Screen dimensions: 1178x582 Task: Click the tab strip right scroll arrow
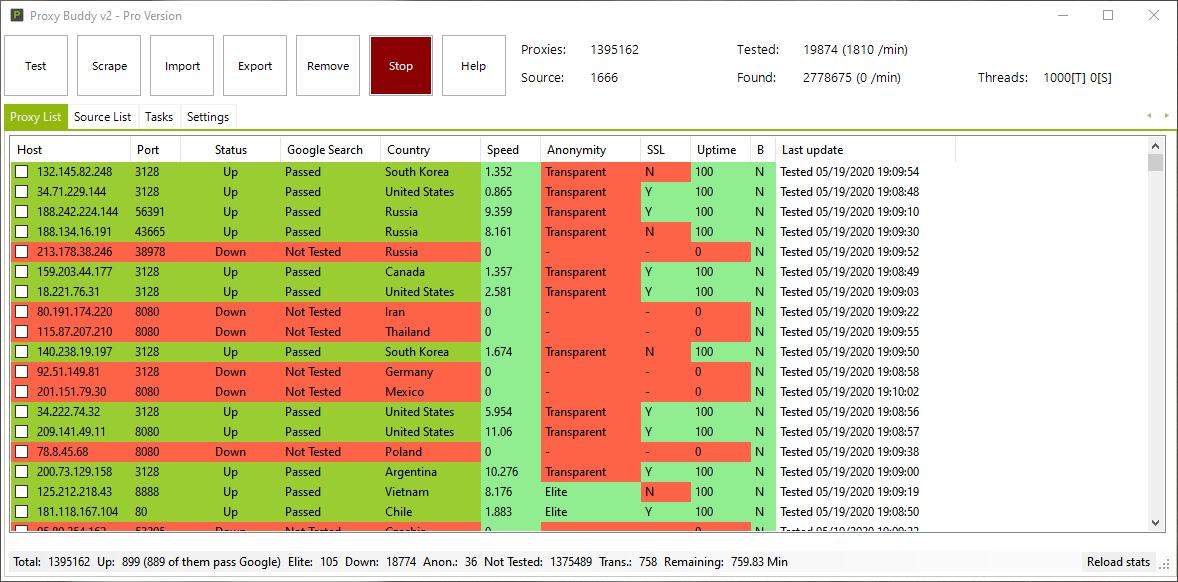pyautogui.click(x=1166, y=116)
